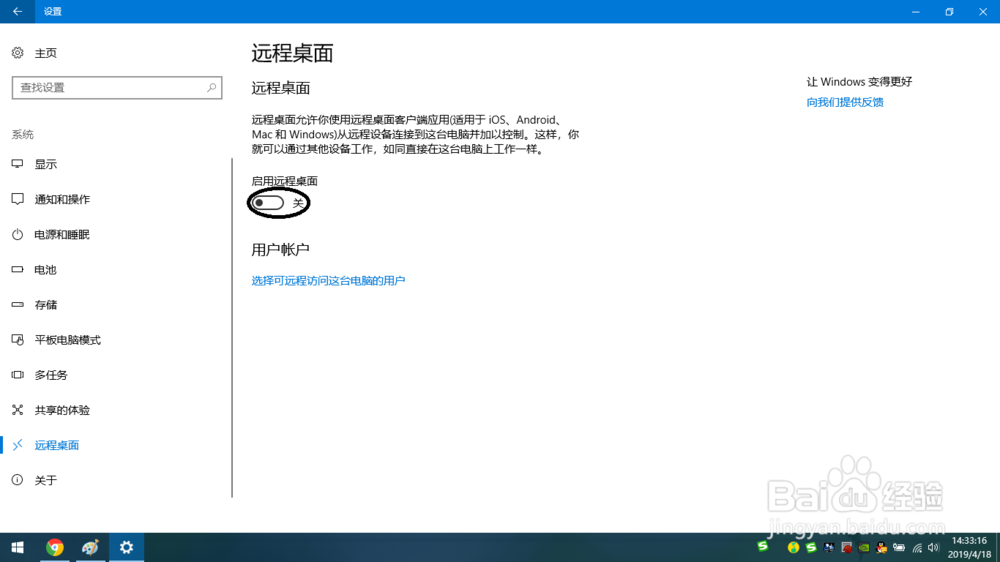Click the Settings gear taskbar button
The width and height of the screenshot is (1000, 562).
[x=126, y=547]
